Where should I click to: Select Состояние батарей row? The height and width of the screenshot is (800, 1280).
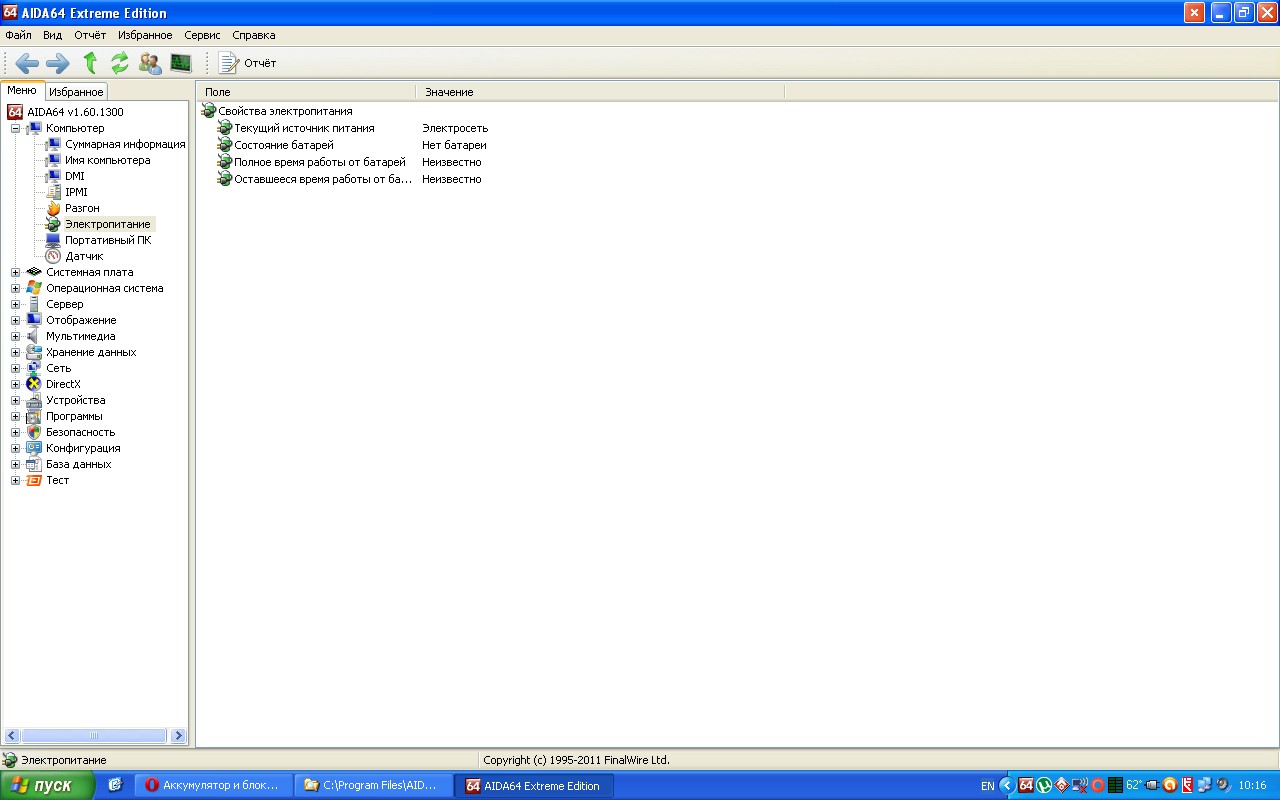(x=284, y=145)
